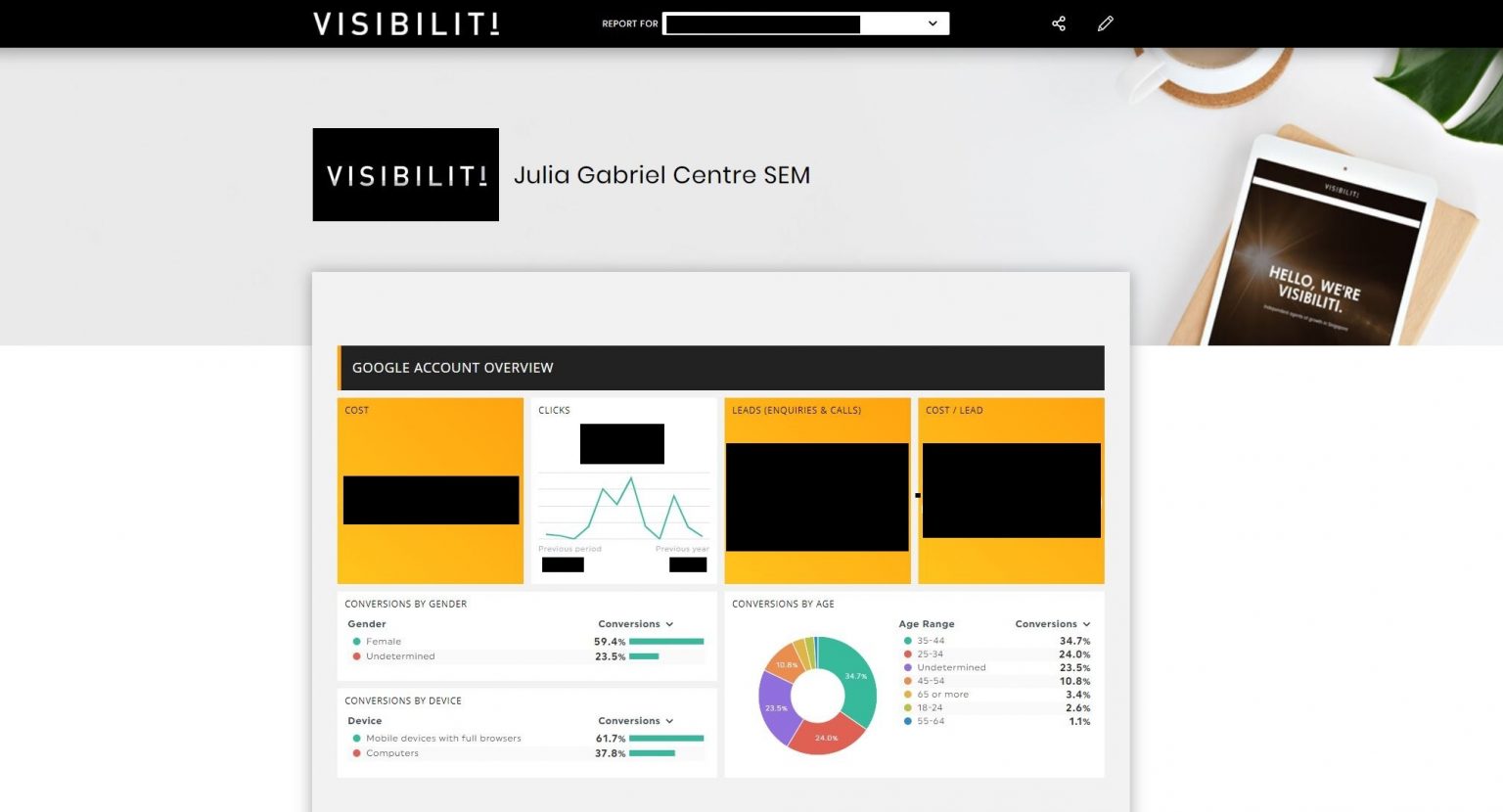This screenshot has width=1503, height=812.
Task: Click the Gender column header
Action: pos(367,624)
